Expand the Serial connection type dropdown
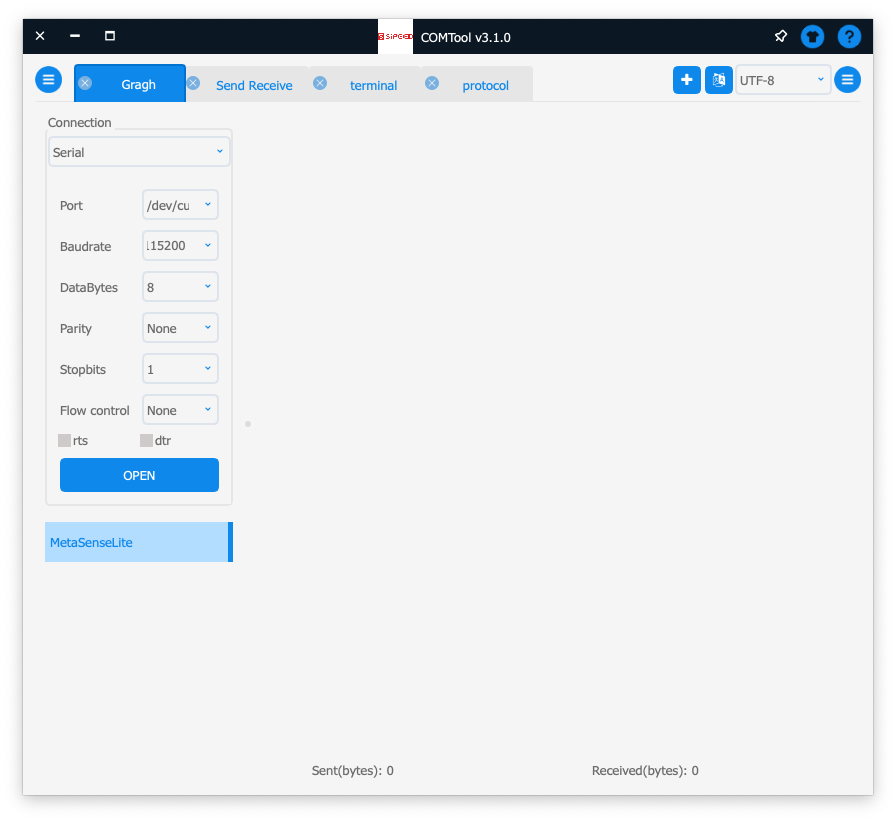Viewport: 896px width, 822px height. [x=139, y=152]
